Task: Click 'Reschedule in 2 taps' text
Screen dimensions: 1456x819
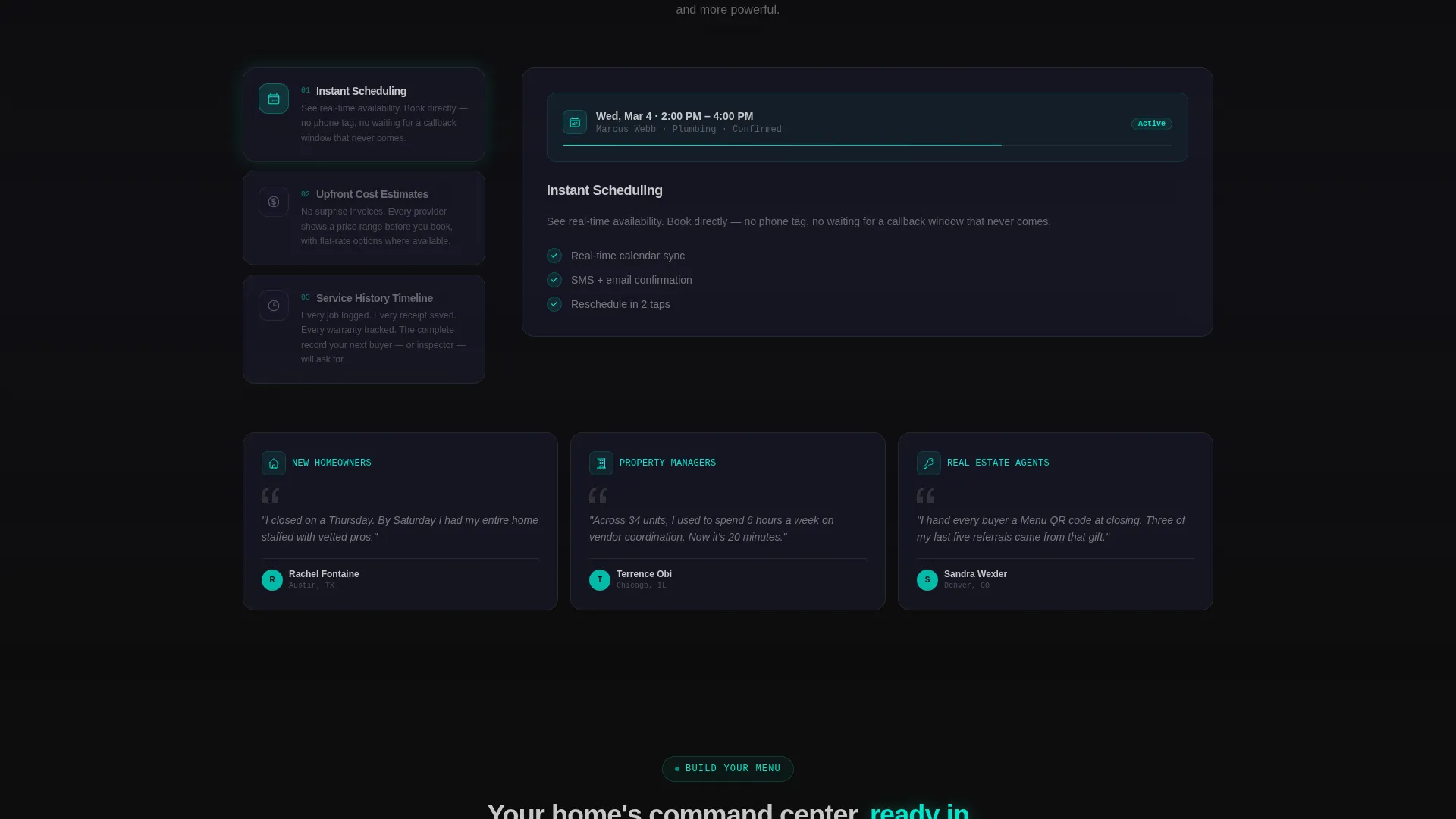Action: (x=620, y=304)
